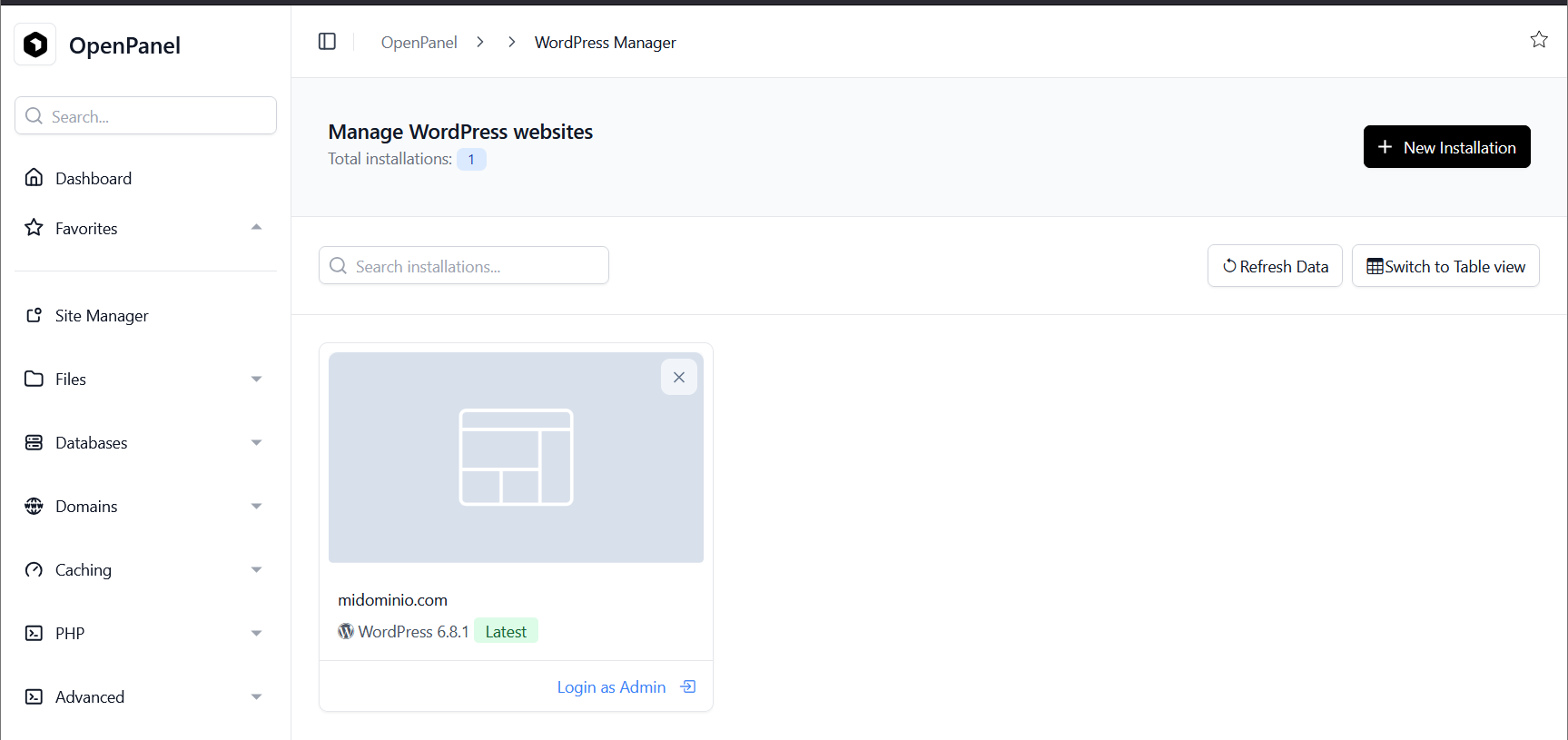Select the Files menu label
Viewport: 1568px width, 740px height.
pos(71,380)
